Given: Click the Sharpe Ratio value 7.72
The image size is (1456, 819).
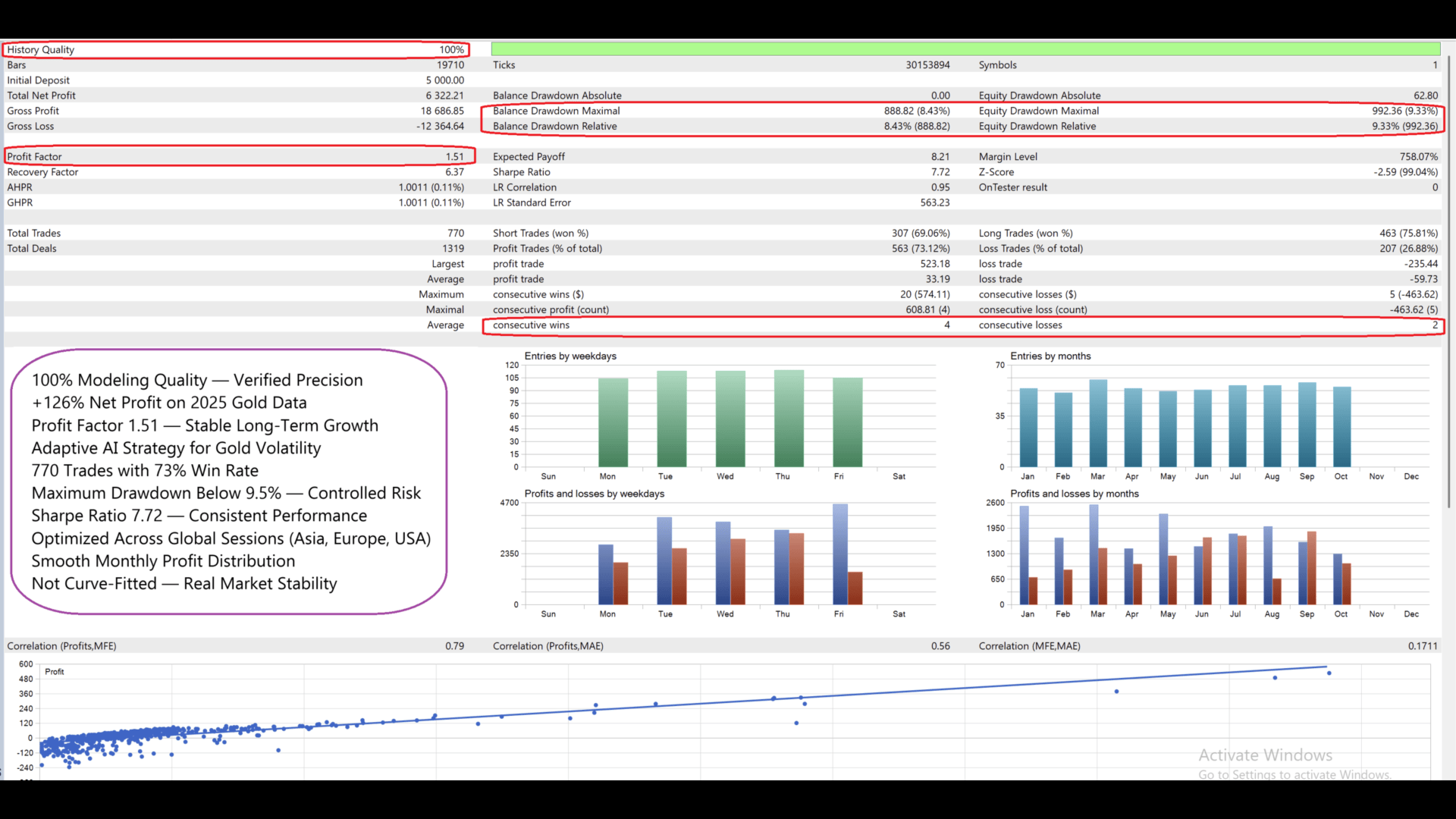Looking at the screenshot, I should click(940, 172).
